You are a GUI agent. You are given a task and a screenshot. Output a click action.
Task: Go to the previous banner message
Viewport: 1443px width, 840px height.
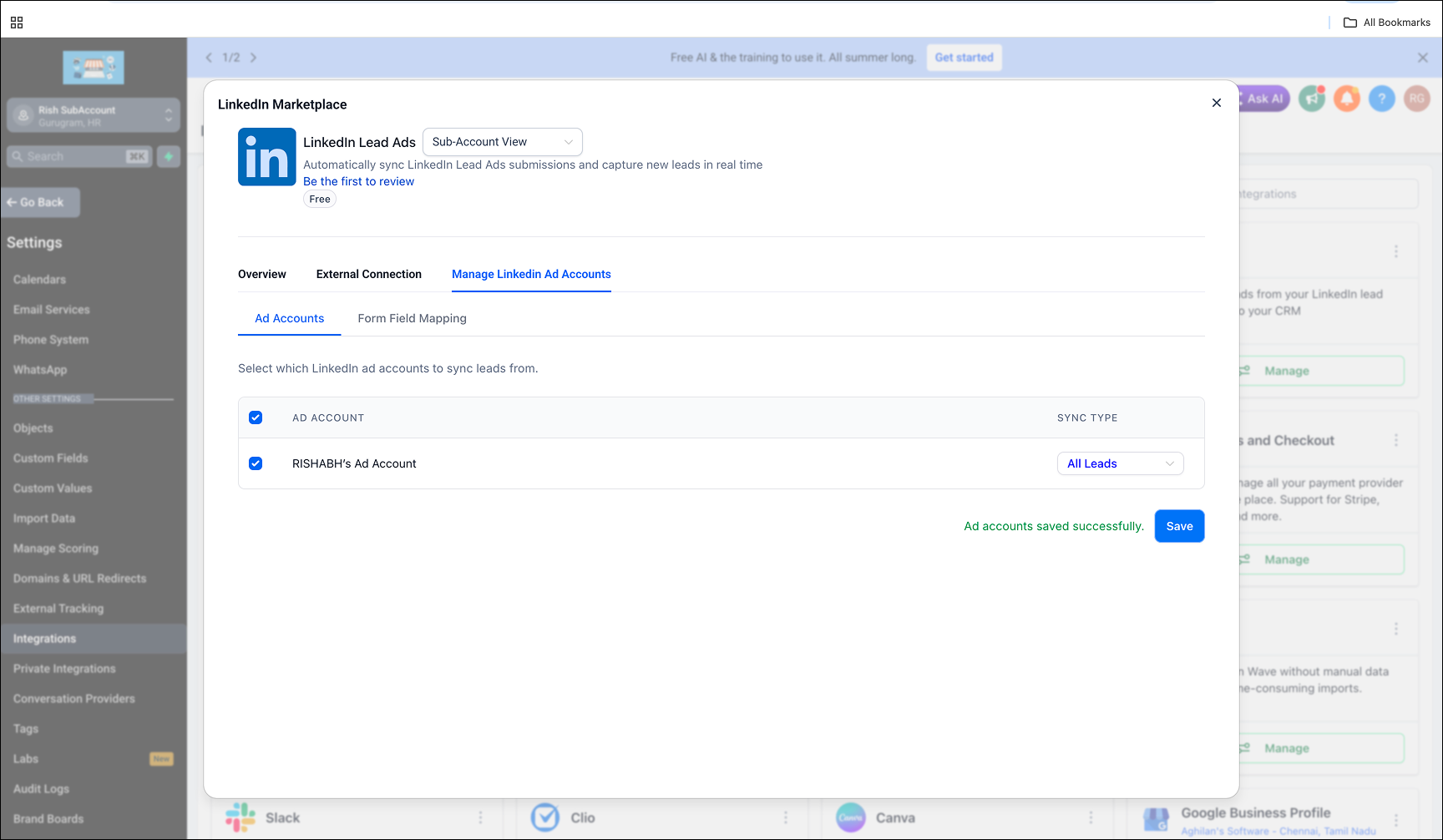[x=209, y=58]
